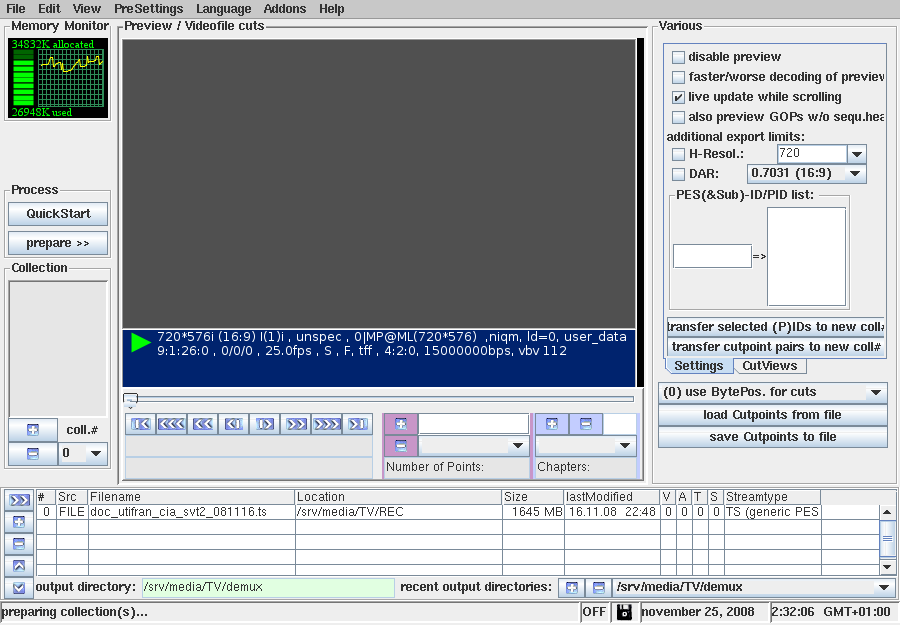Move the selected file up with the arrow icon
The width and height of the screenshot is (900, 625).
[18, 565]
